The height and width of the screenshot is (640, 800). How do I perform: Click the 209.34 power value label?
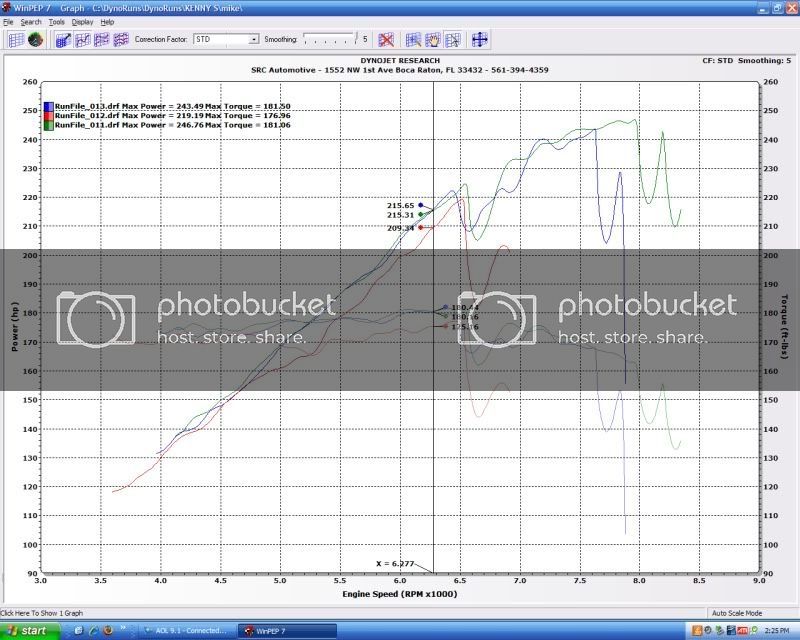click(401, 228)
